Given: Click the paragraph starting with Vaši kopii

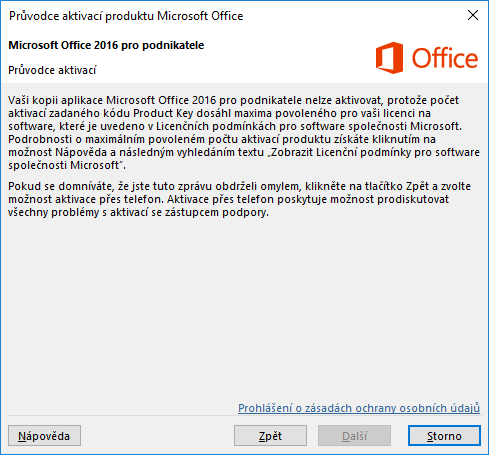Looking at the screenshot, I should tap(244, 132).
